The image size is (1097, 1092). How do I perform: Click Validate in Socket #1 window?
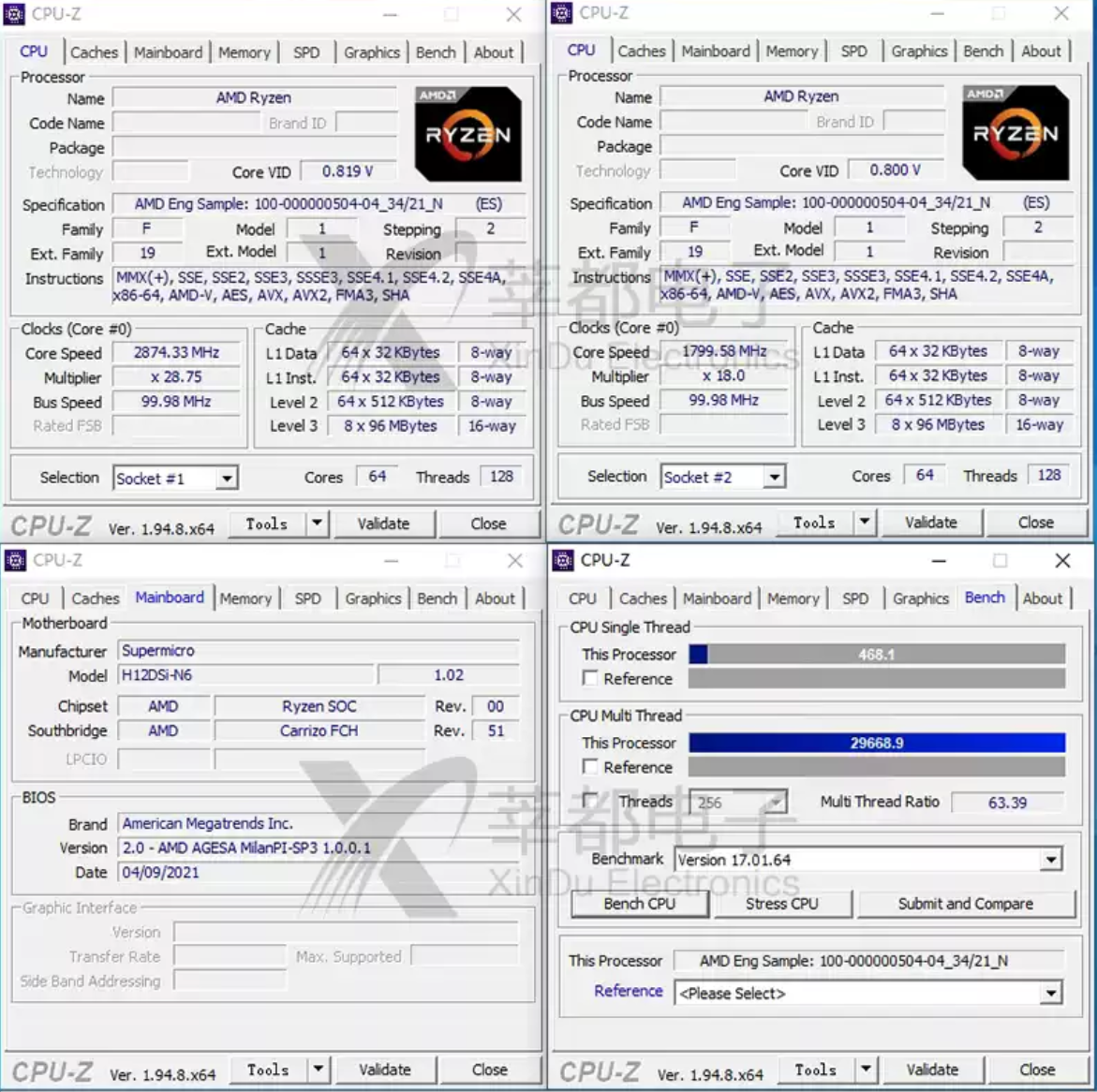coord(383,524)
